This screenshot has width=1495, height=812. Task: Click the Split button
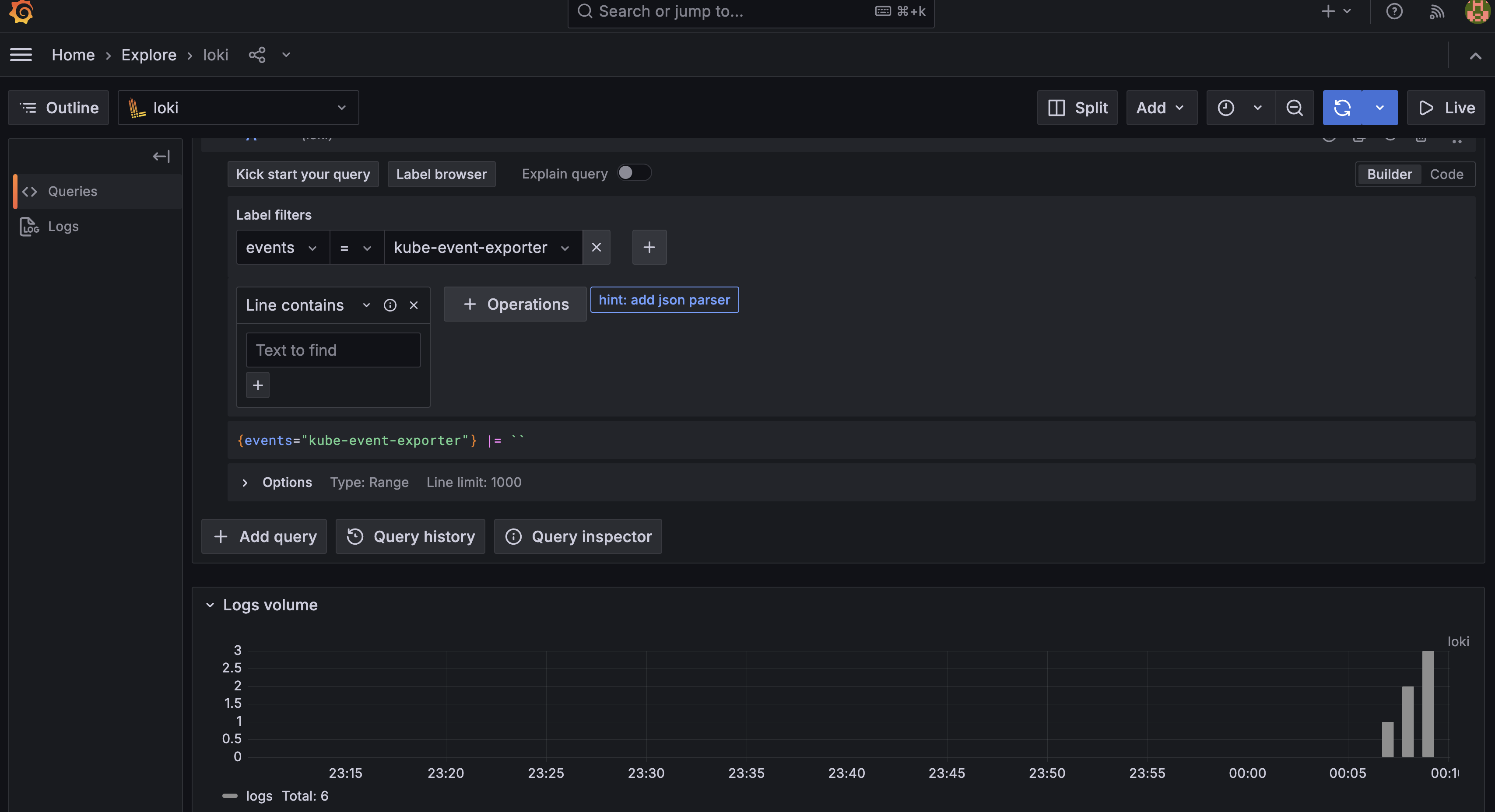(x=1077, y=108)
